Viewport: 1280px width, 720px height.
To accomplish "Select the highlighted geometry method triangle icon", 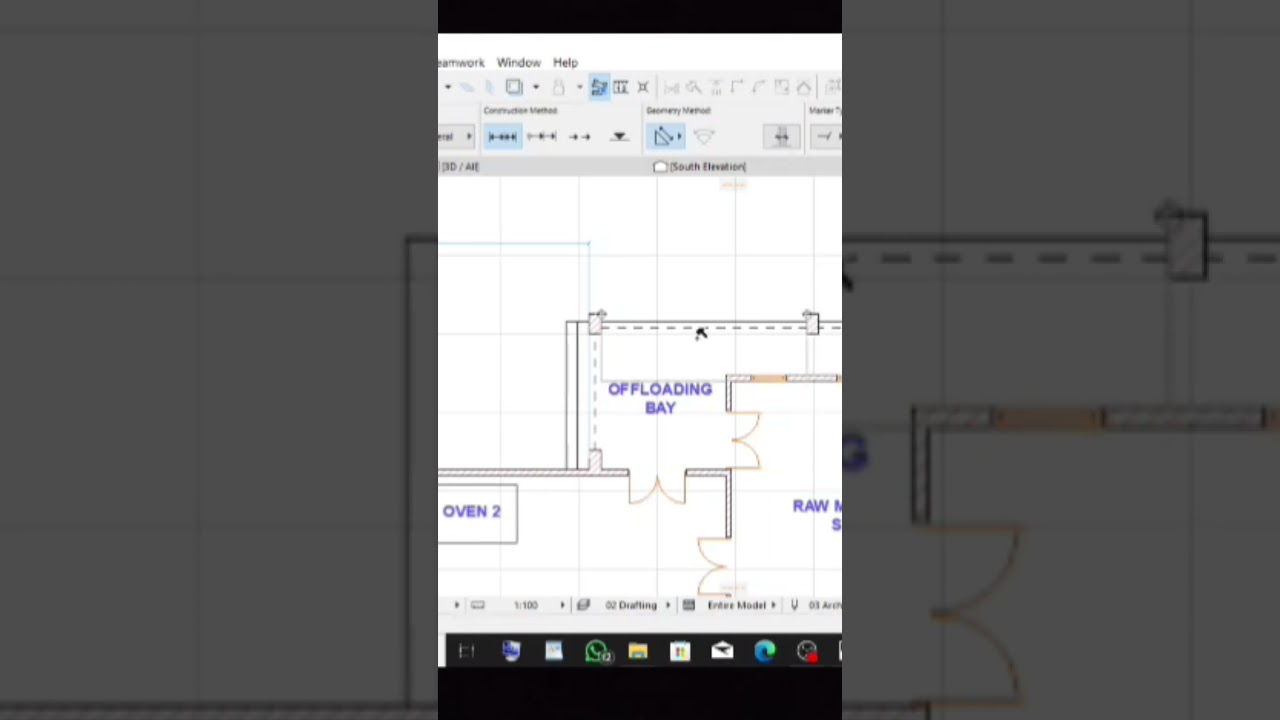I will 666,137.
